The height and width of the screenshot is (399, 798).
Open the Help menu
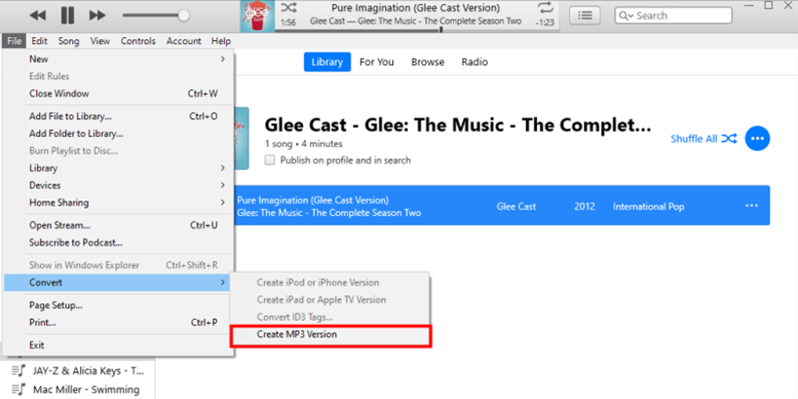coord(221,41)
